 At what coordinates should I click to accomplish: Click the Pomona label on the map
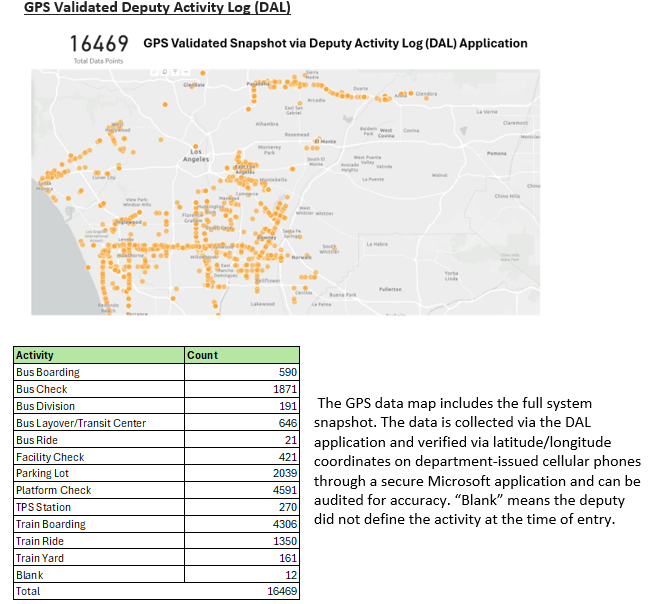tap(496, 154)
